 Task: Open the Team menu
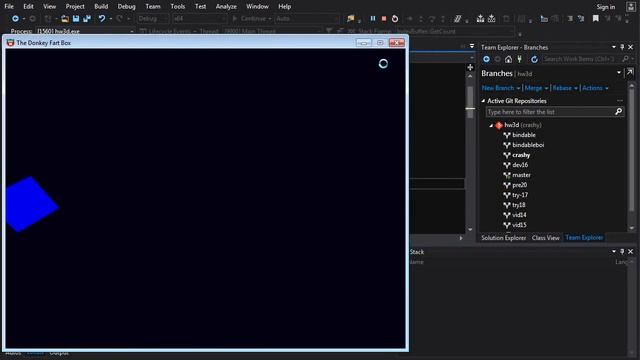tap(153, 7)
